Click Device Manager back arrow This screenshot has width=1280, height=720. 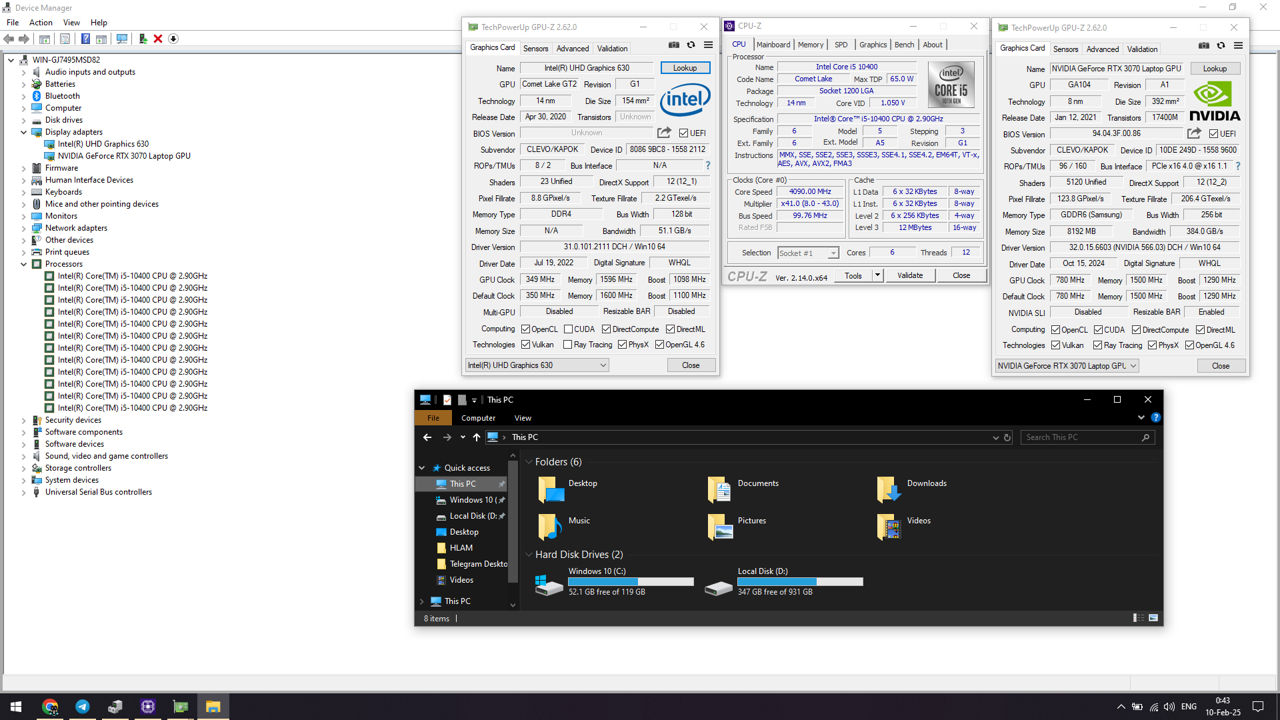11,39
